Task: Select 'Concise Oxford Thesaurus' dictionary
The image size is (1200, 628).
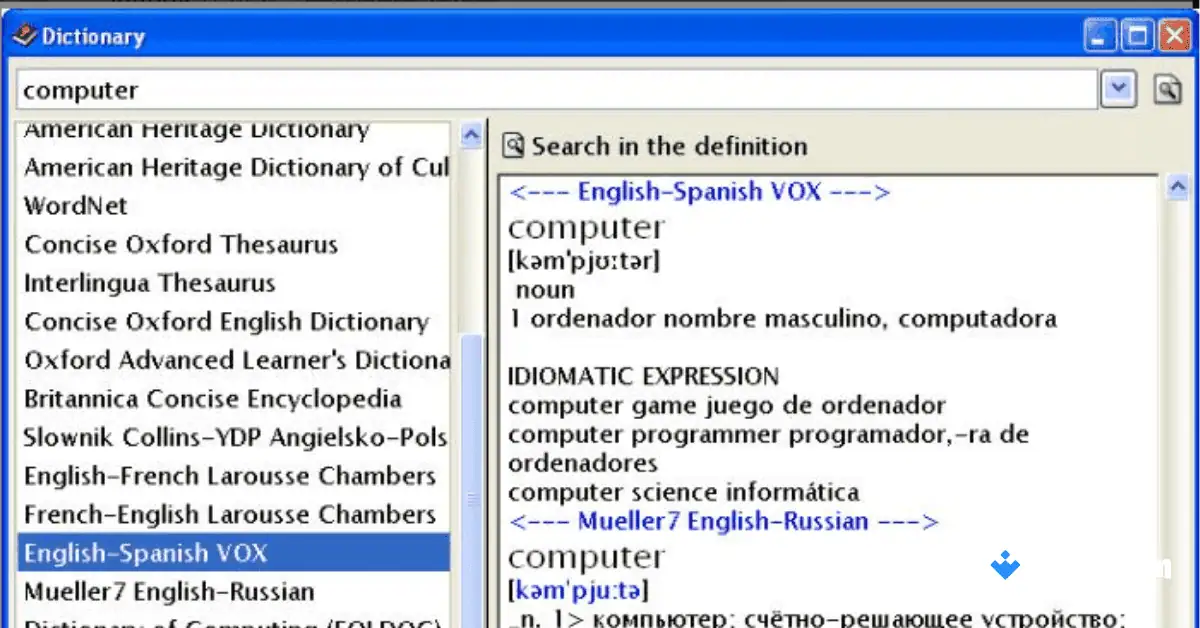Action: [x=180, y=245]
